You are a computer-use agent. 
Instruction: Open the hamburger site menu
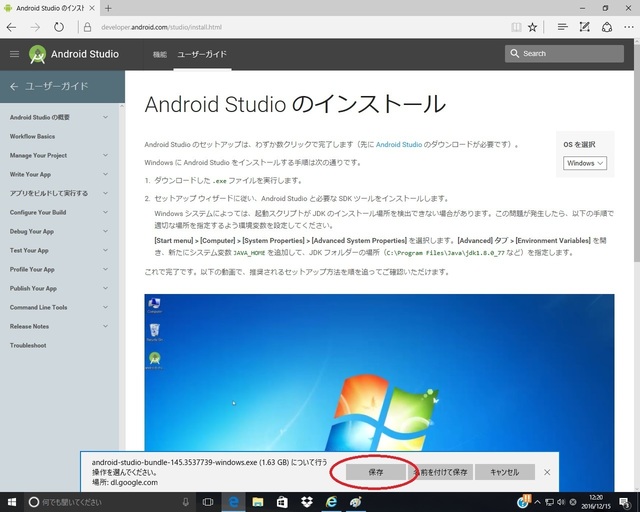[14, 54]
